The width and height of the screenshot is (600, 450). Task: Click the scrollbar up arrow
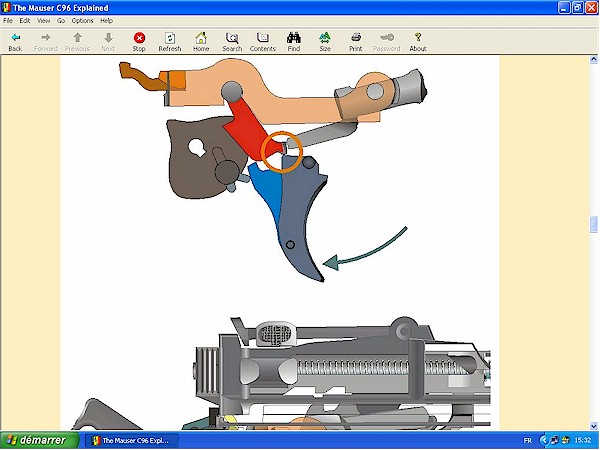pos(593,59)
